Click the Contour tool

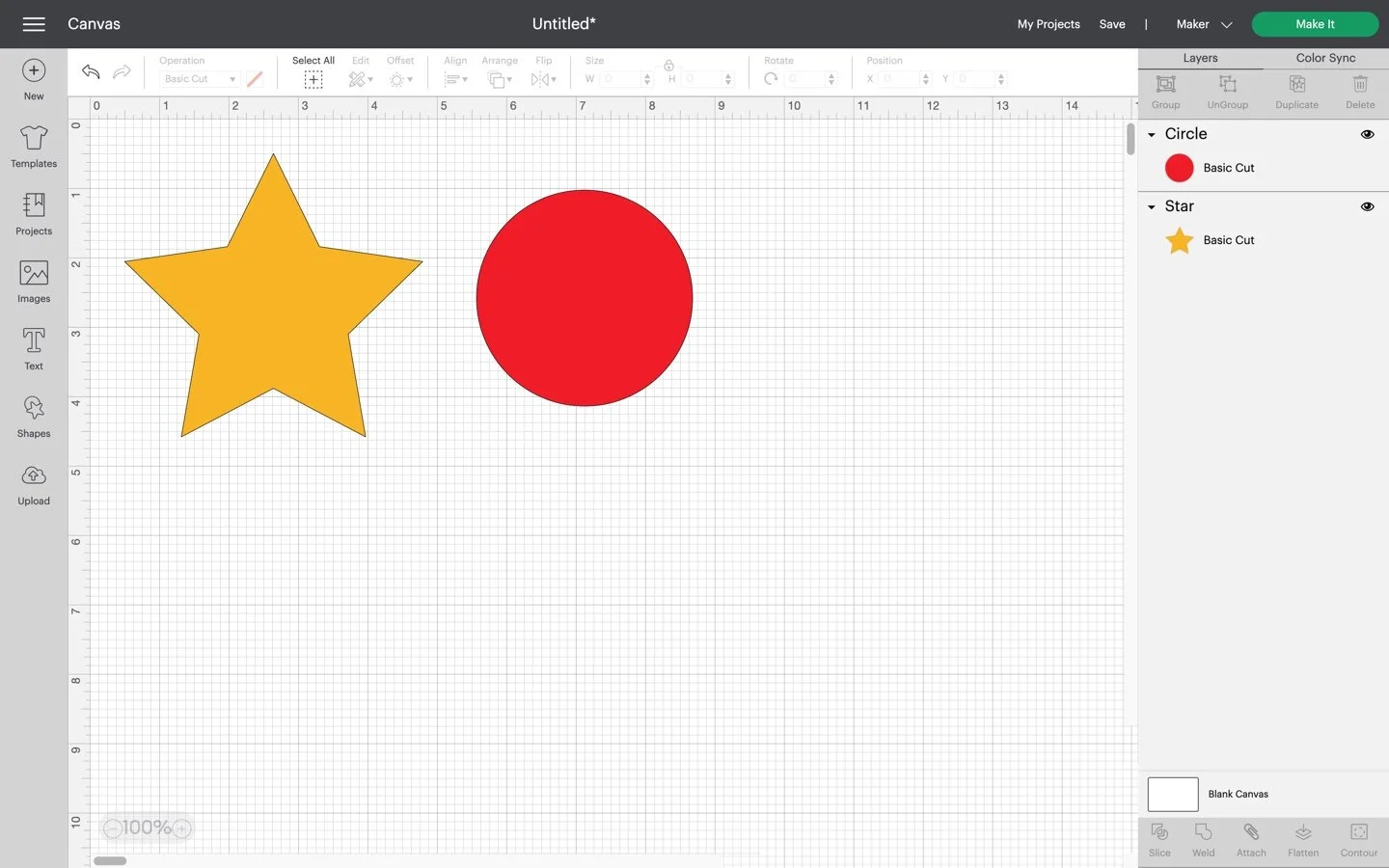1359,840
